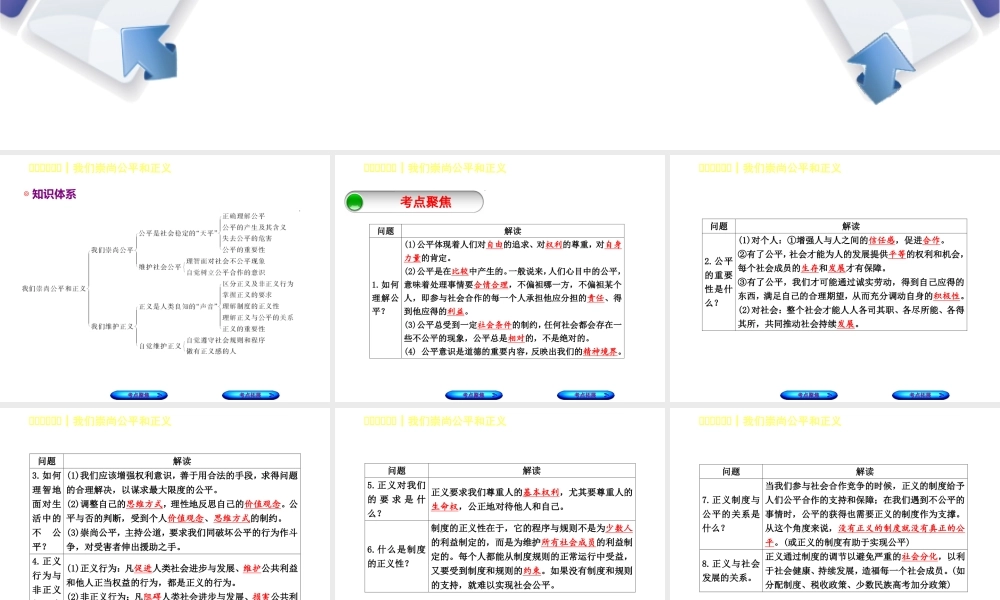The width and height of the screenshot is (1000, 600).
Task: Click the 问题 header above 2.公平的重要性
Action: [x=719, y=226]
